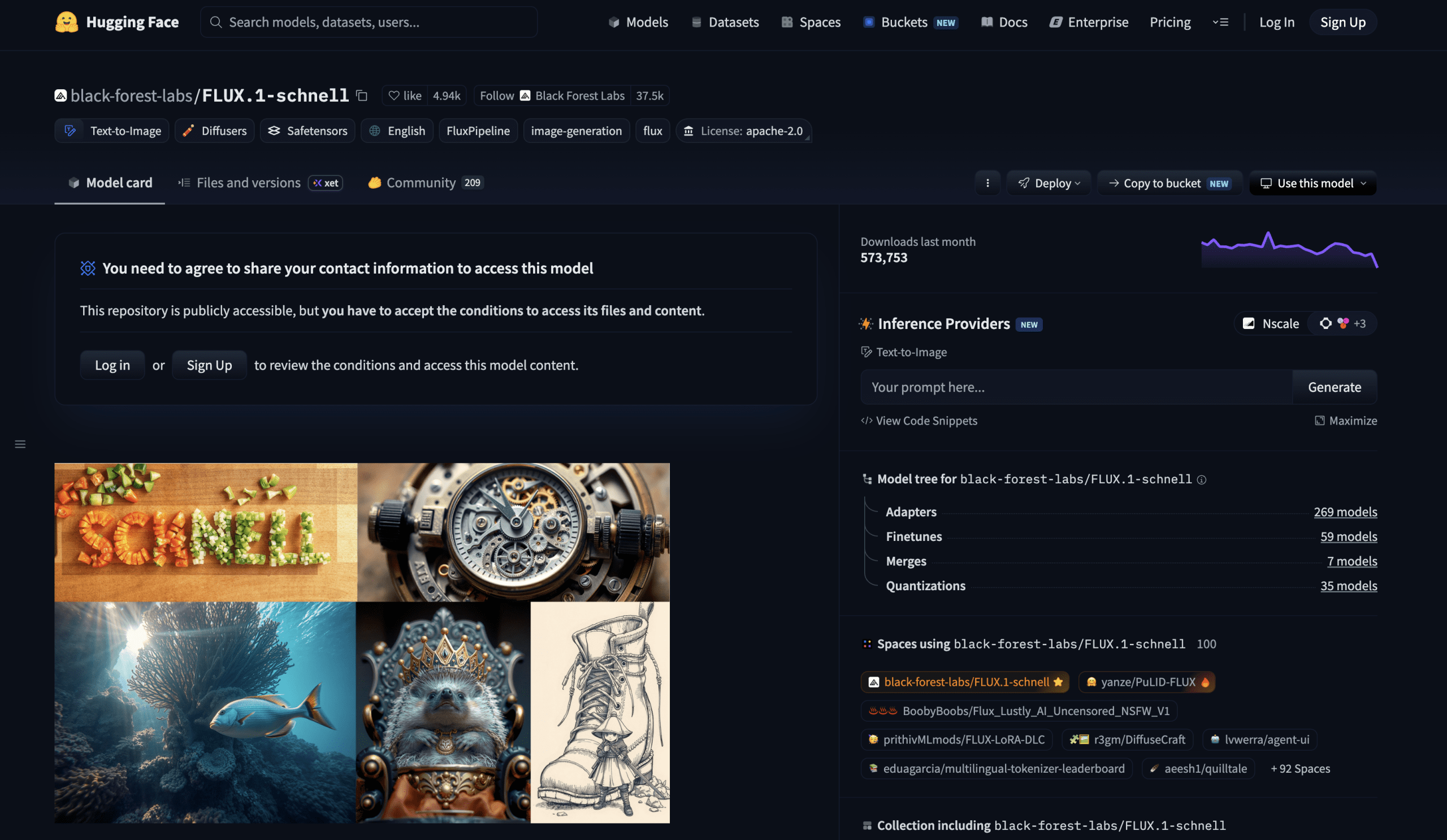The height and width of the screenshot is (840, 1447).
Task: Open the Models page
Action: coord(638,22)
